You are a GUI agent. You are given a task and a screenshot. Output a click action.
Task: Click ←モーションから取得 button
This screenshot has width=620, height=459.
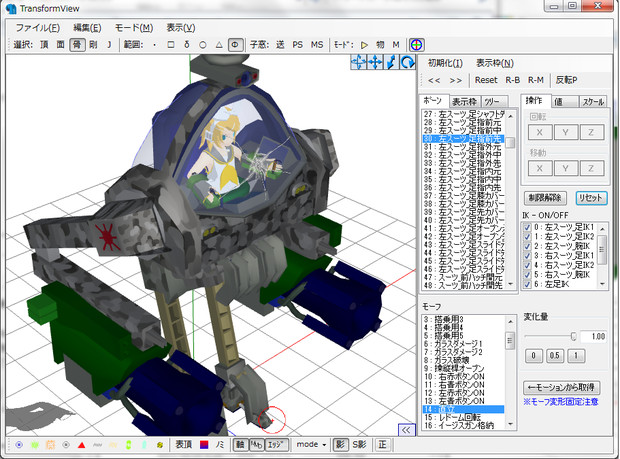coord(561,387)
